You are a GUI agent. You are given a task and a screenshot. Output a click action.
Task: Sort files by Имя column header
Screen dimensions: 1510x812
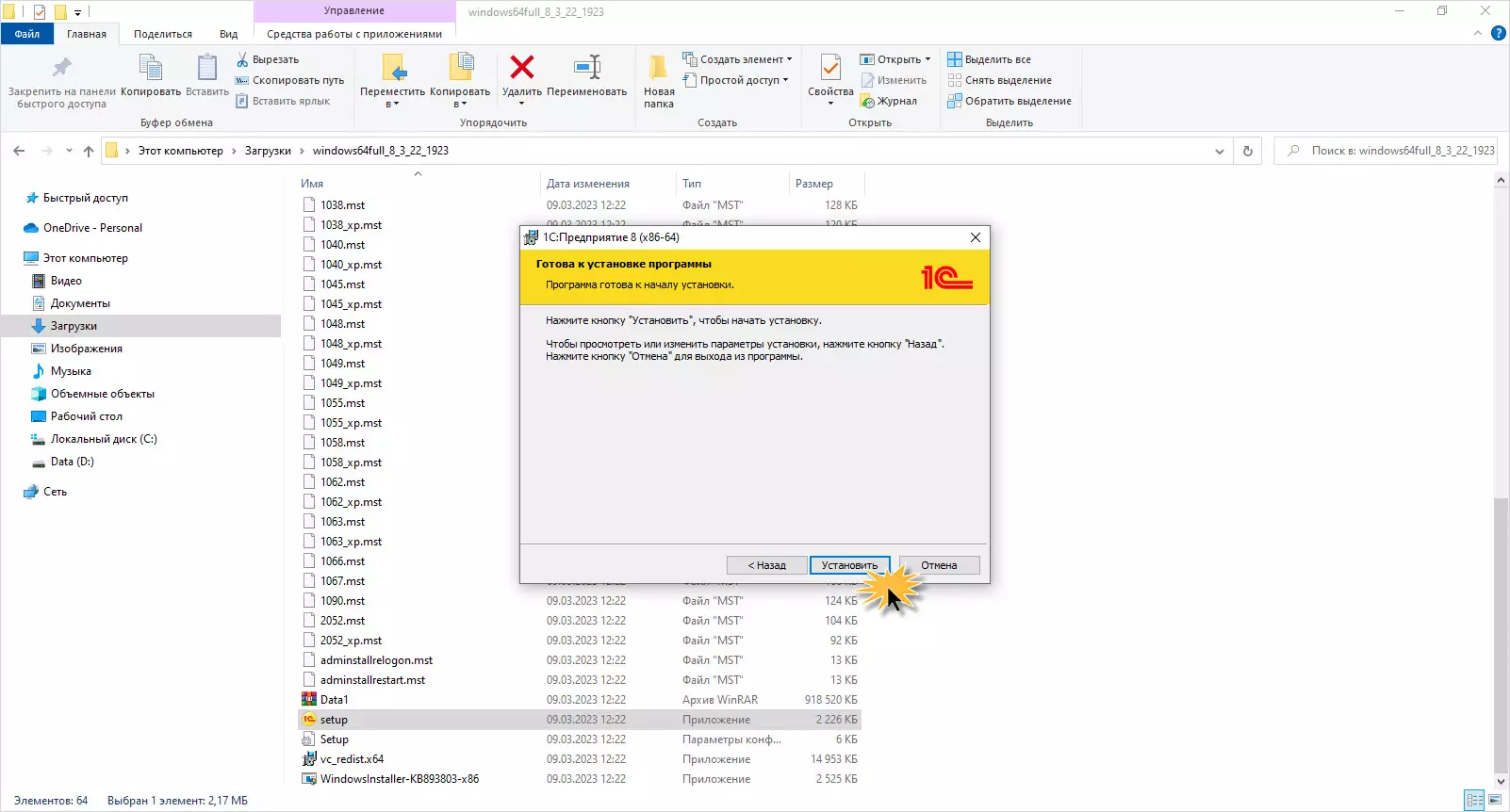pyautogui.click(x=312, y=184)
